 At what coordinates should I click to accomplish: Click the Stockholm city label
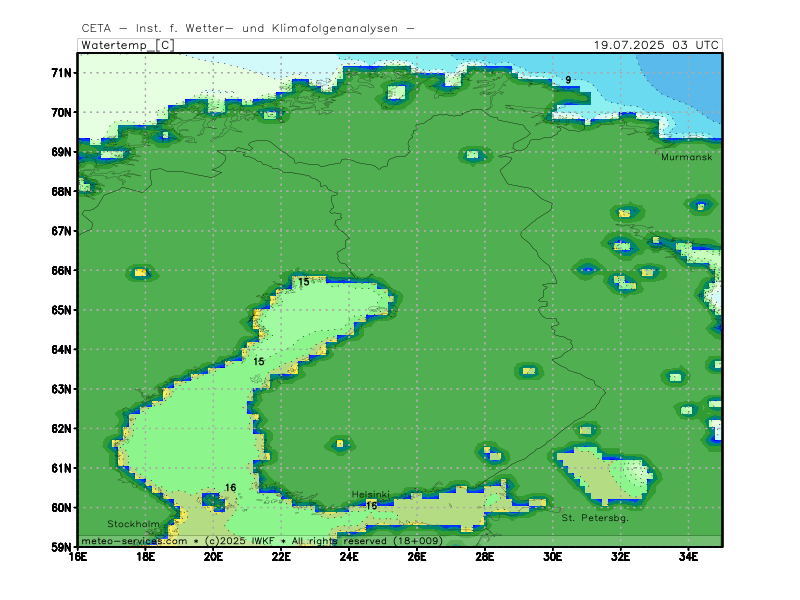[133, 524]
